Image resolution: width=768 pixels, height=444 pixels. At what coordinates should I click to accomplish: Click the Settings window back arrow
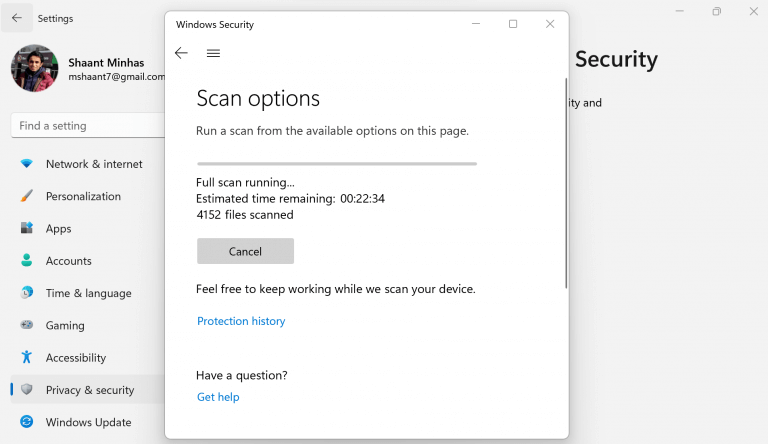(17, 18)
